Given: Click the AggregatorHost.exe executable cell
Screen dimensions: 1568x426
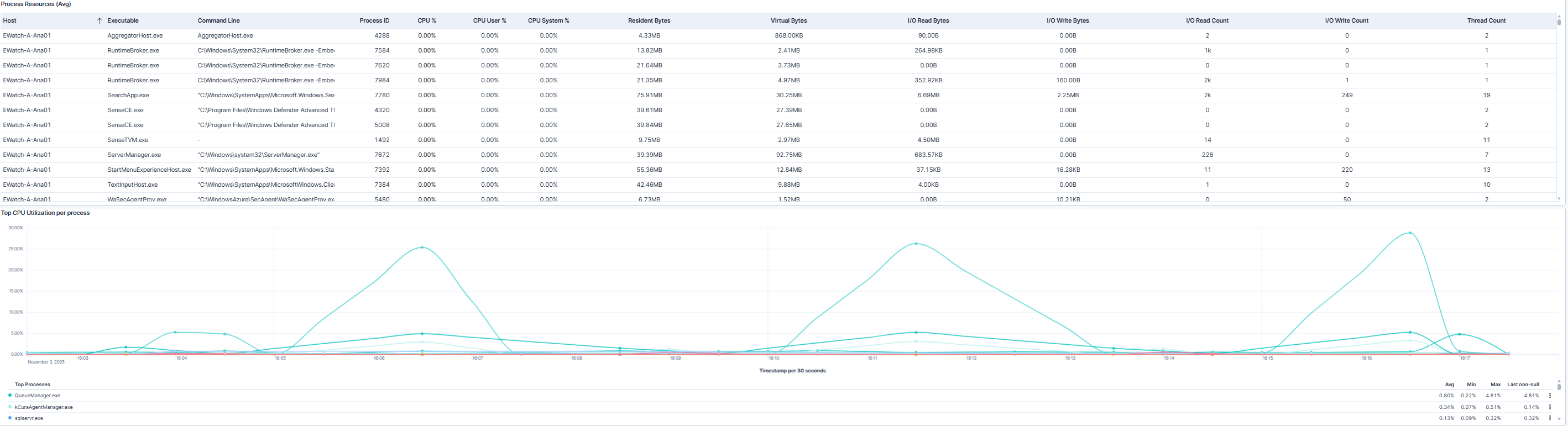Looking at the screenshot, I should tap(135, 36).
